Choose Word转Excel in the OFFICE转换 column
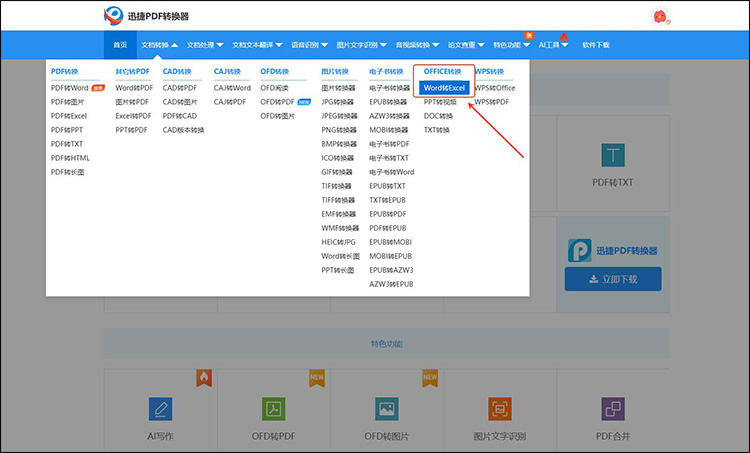750x453 pixels. (444, 88)
